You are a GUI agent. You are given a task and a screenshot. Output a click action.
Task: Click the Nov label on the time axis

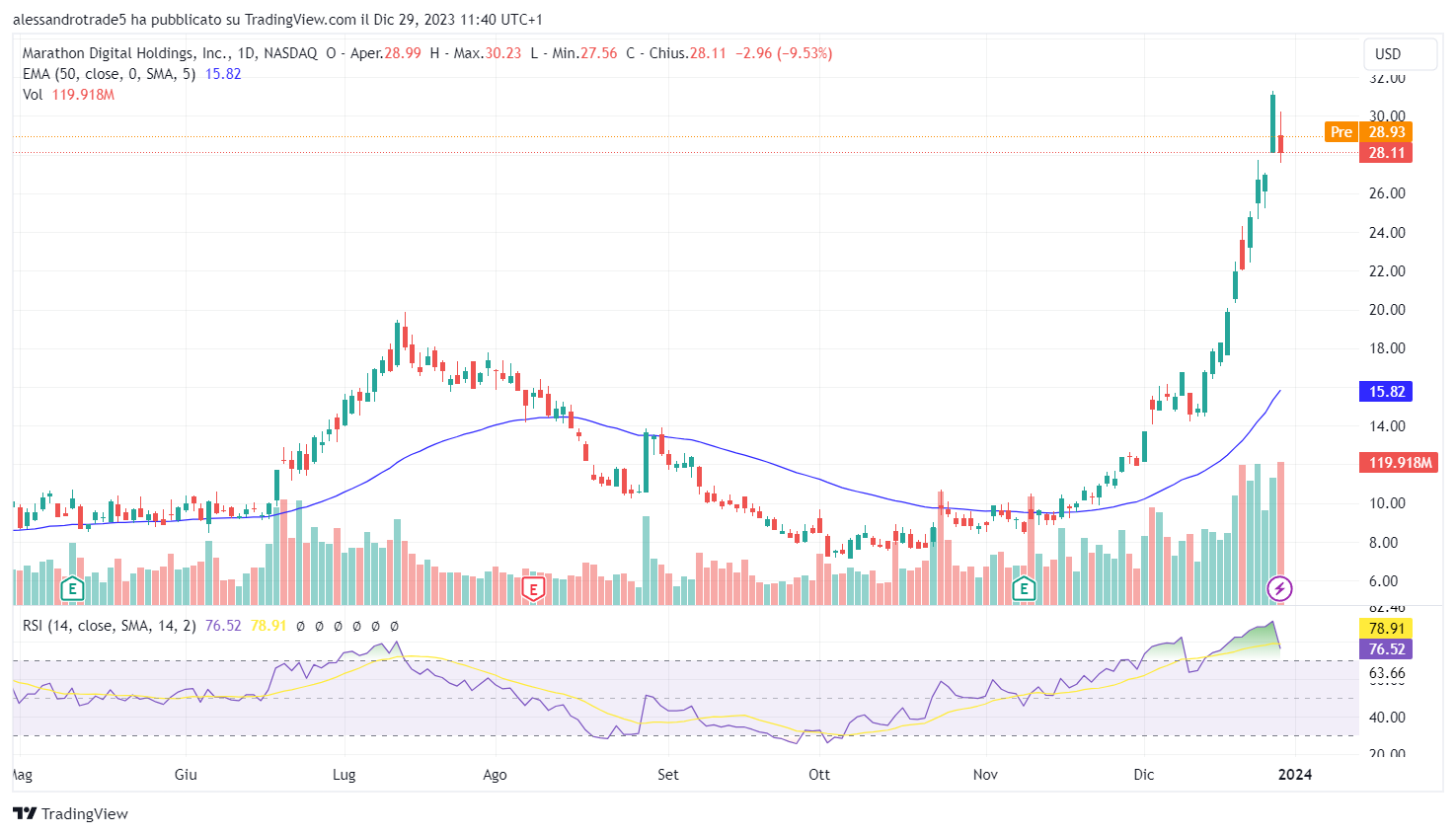tap(985, 775)
